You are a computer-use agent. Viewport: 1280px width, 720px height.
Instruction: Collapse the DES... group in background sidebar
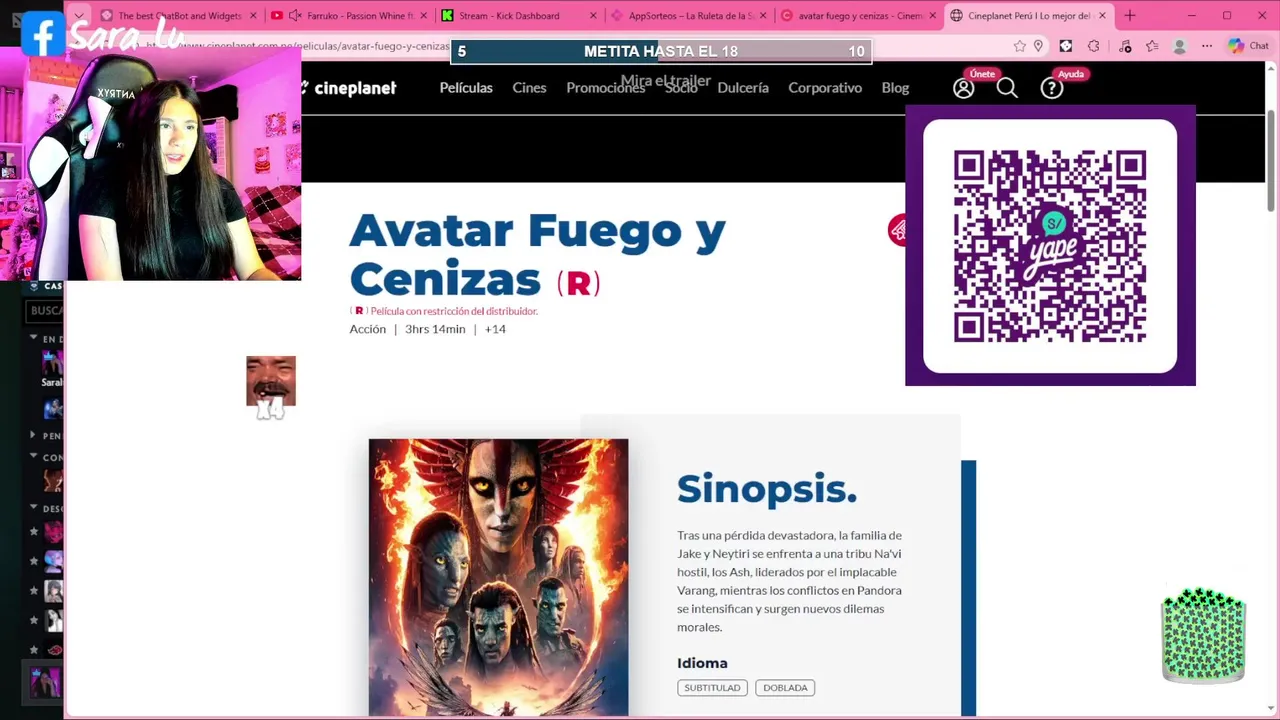(x=33, y=508)
